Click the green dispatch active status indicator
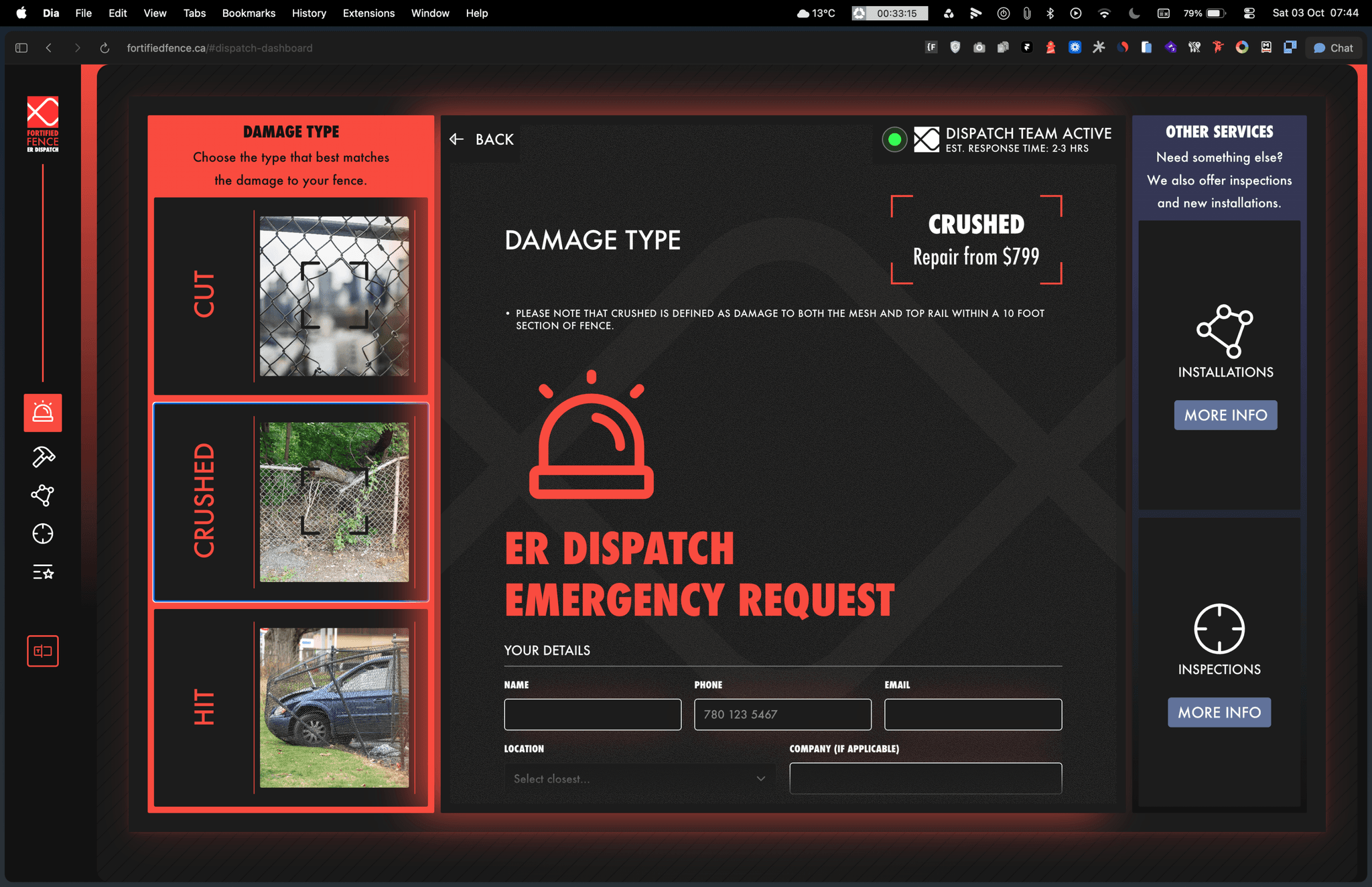Screen dimensions: 1372x887 coord(894,139)
